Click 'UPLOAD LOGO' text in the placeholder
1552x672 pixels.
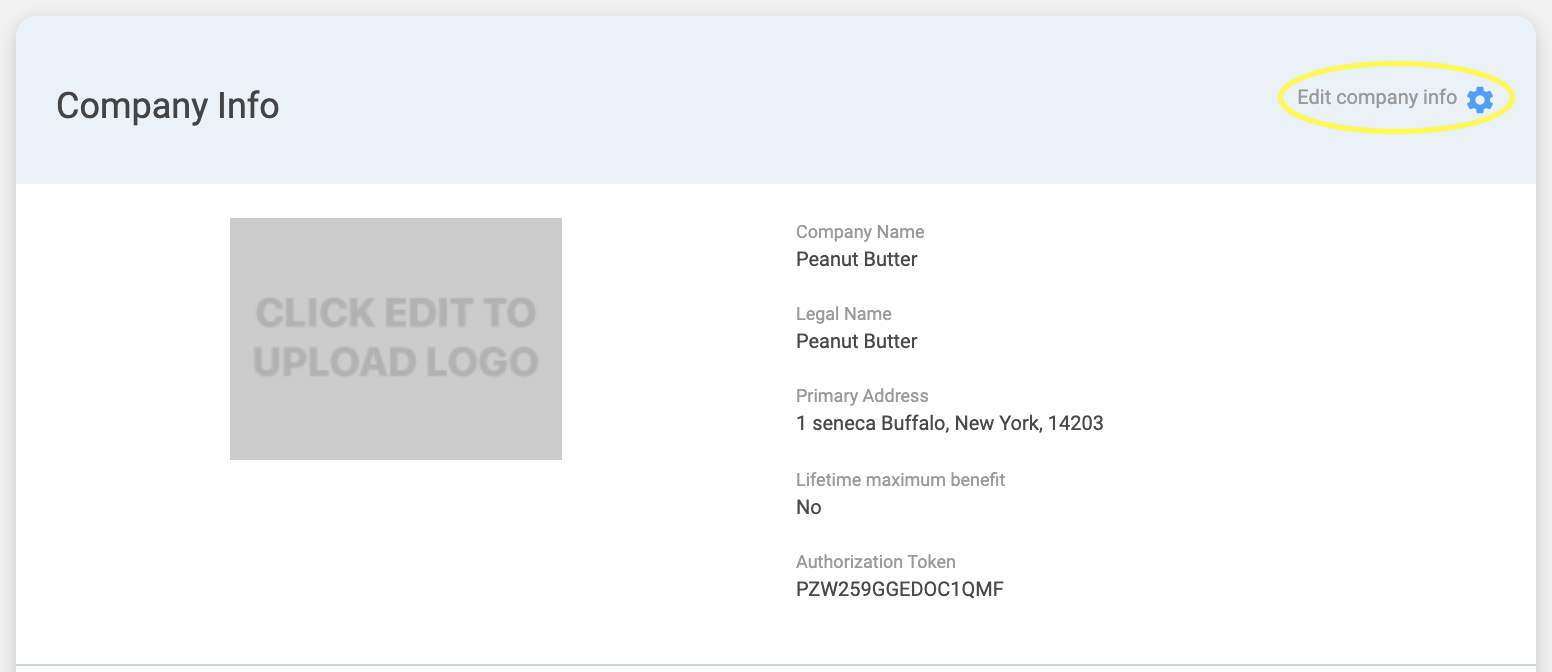396,362
